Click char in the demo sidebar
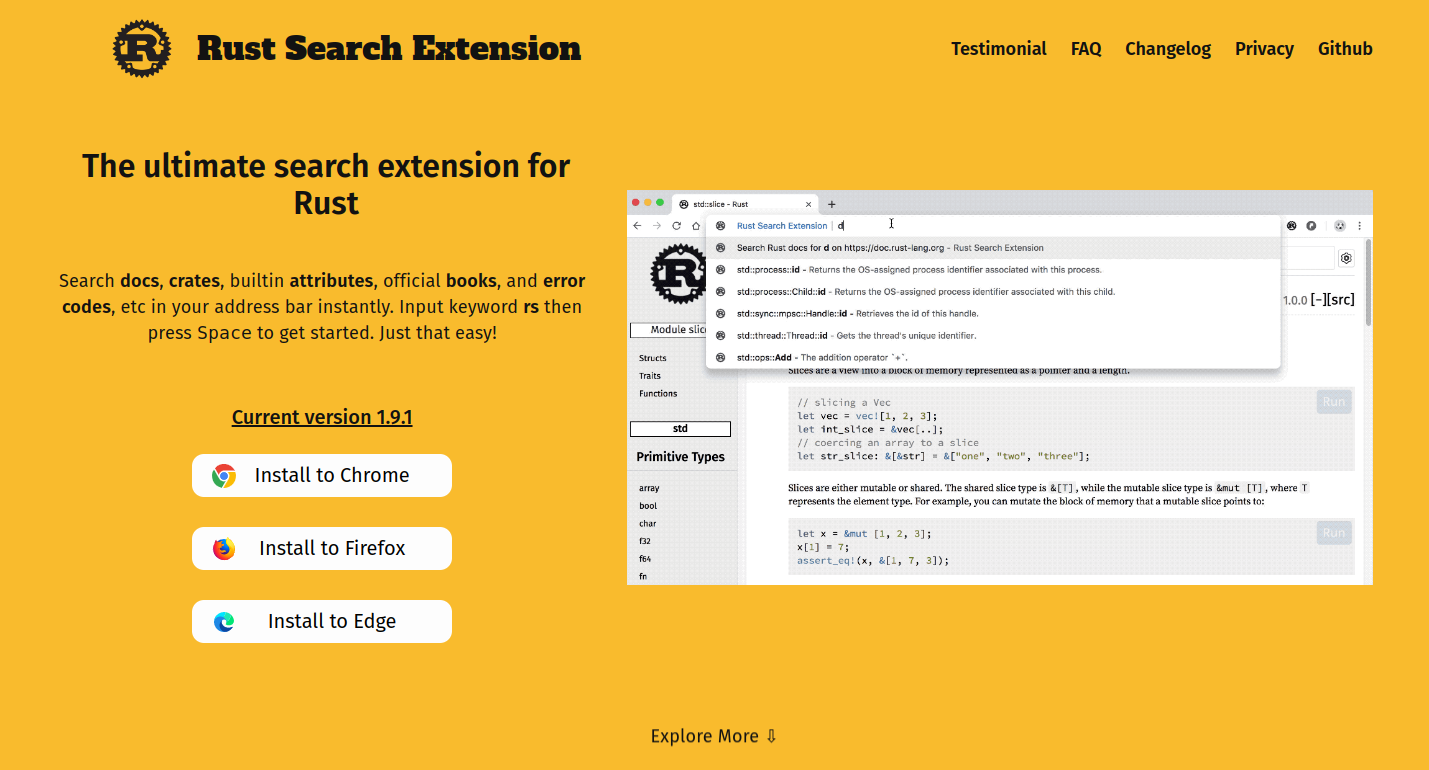Viewport: 1429px width, 770px height. click(648, 524)
